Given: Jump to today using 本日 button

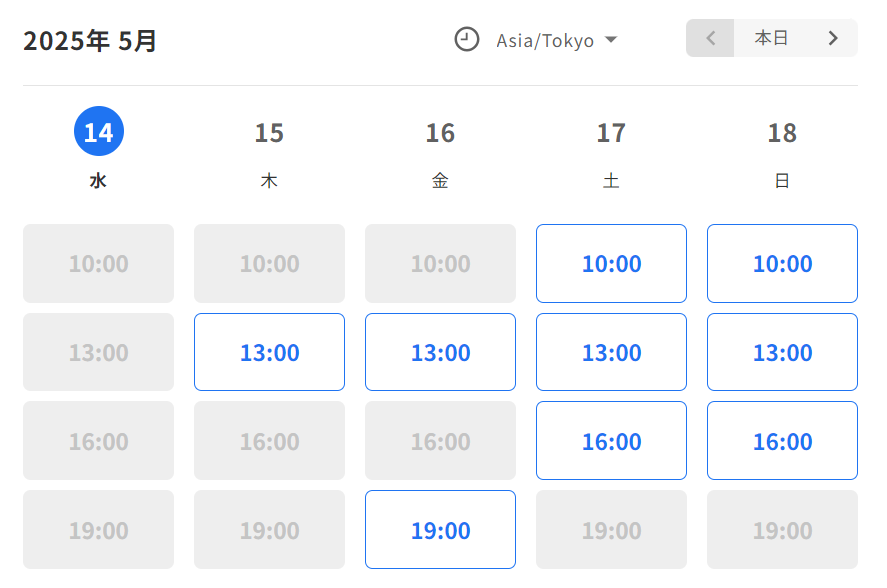Looking at the screenshot, I should point(772,38).
